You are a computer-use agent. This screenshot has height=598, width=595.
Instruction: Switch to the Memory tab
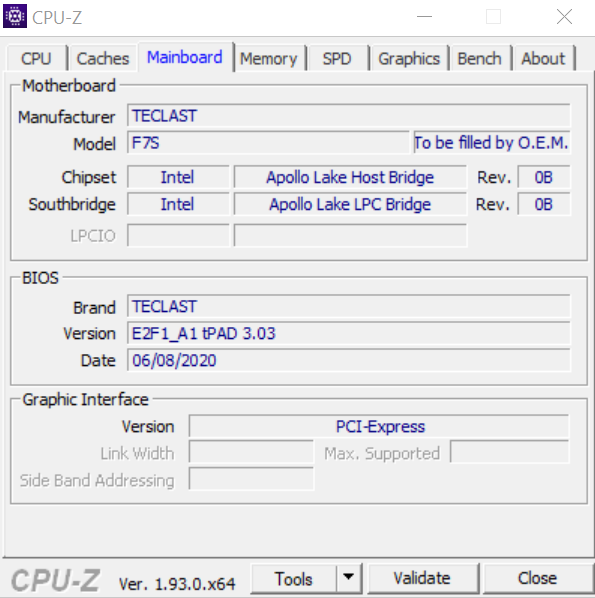269,59
